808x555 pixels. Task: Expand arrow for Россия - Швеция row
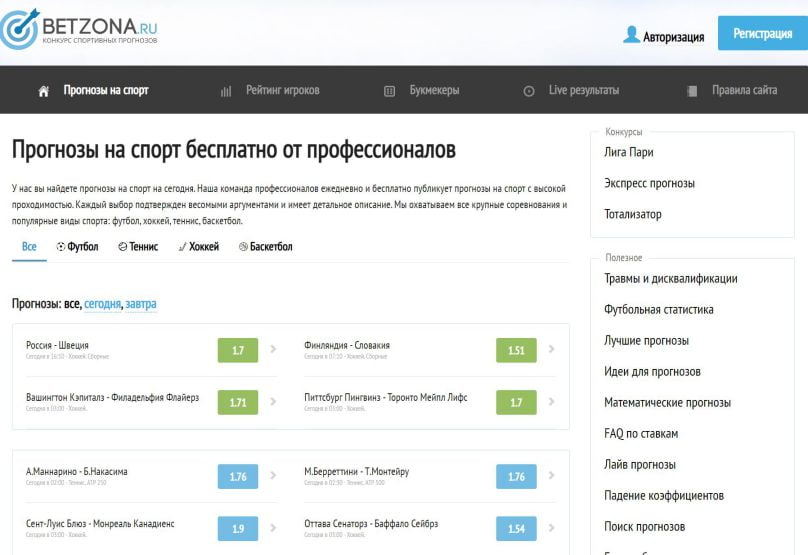point(273,349)
